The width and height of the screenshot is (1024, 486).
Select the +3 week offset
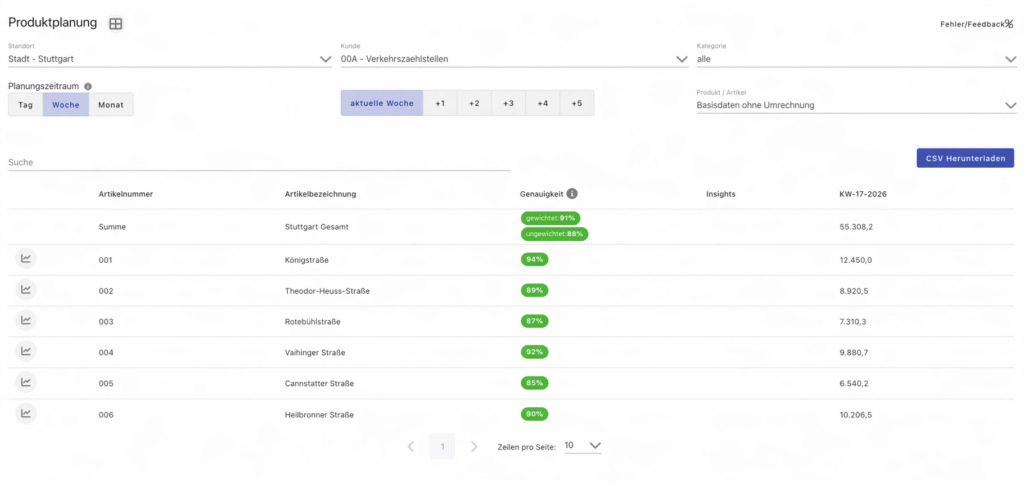point(508,103)
